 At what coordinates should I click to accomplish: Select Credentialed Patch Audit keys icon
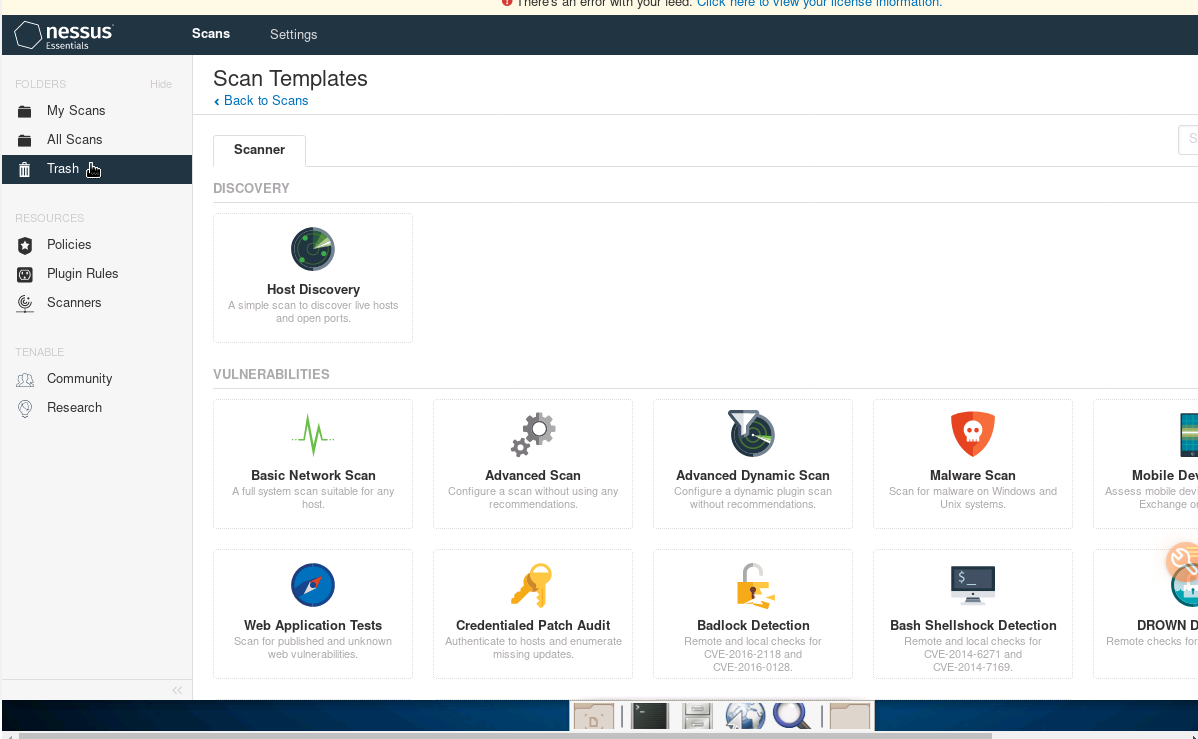[533, 585]
